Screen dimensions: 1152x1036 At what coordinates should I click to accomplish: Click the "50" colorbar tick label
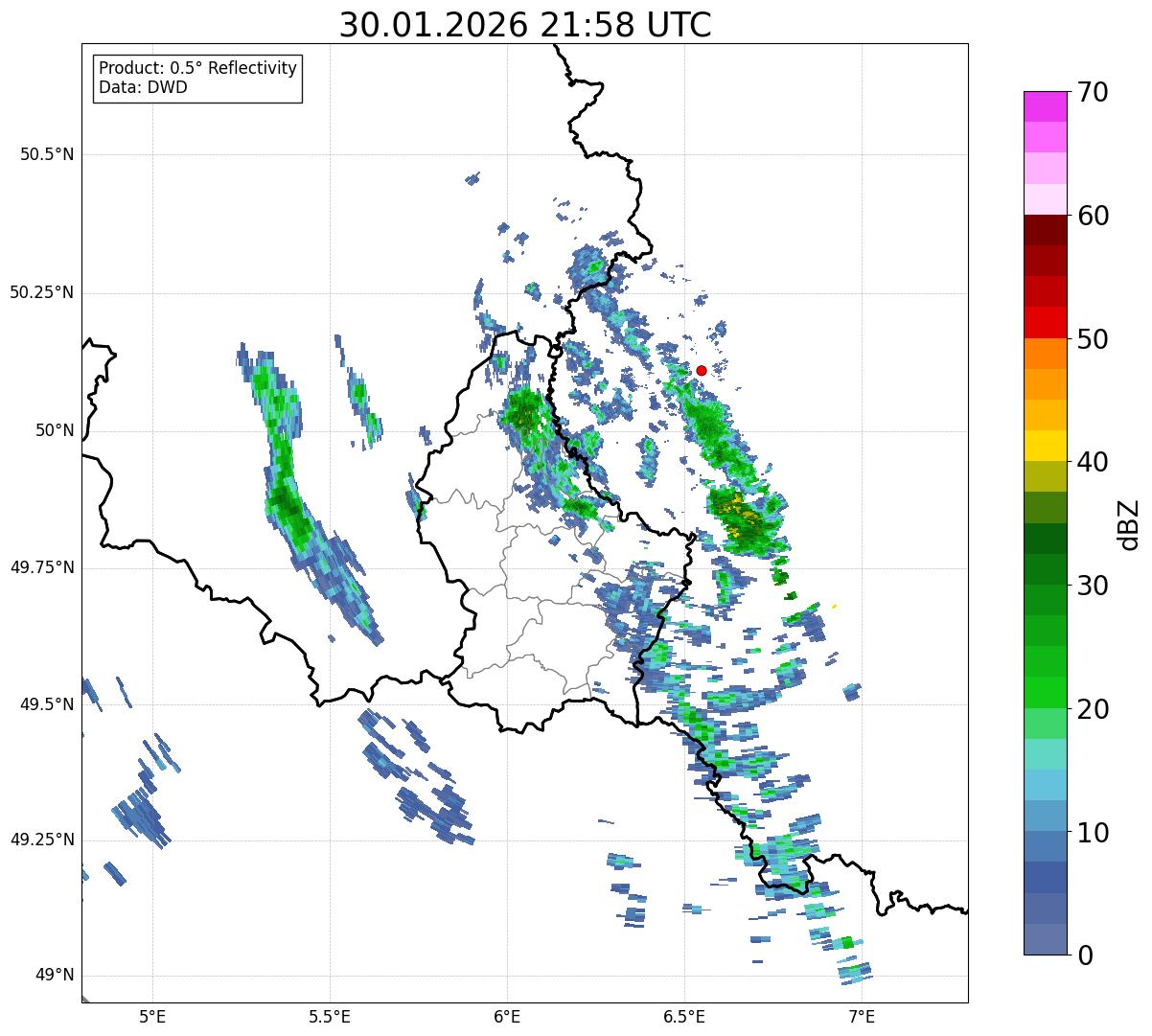(x=1093, y=339)
